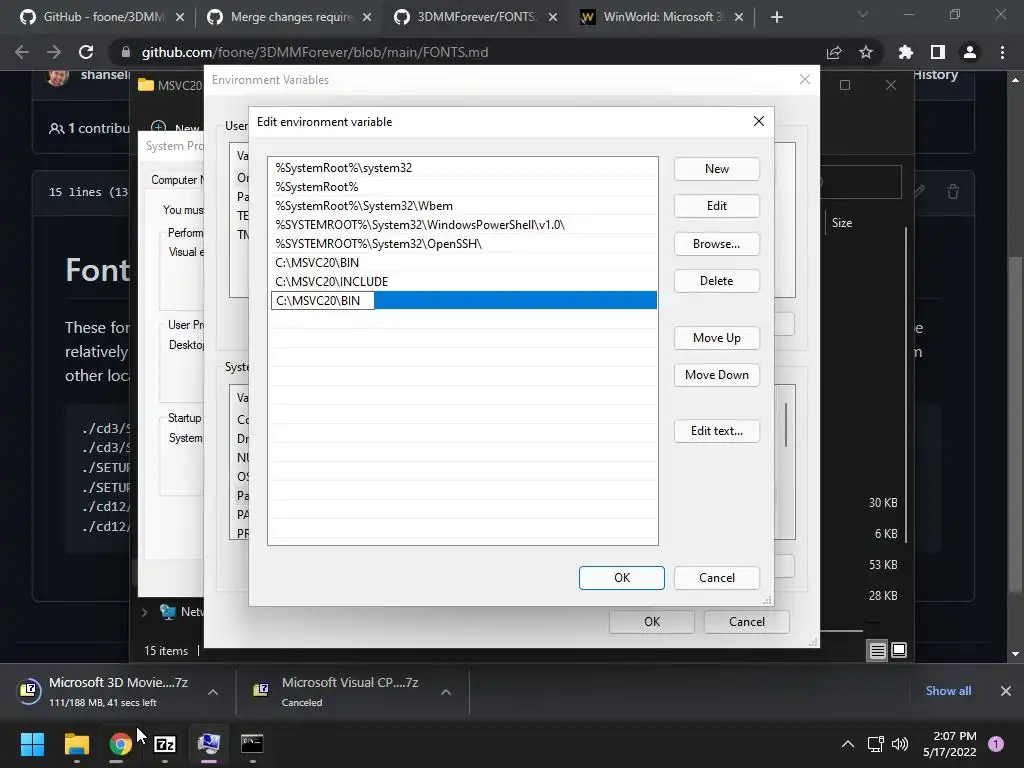Select the %SystemRoot% entry
The width and height of the screenshot is (1024, 768).
[462, 187]
